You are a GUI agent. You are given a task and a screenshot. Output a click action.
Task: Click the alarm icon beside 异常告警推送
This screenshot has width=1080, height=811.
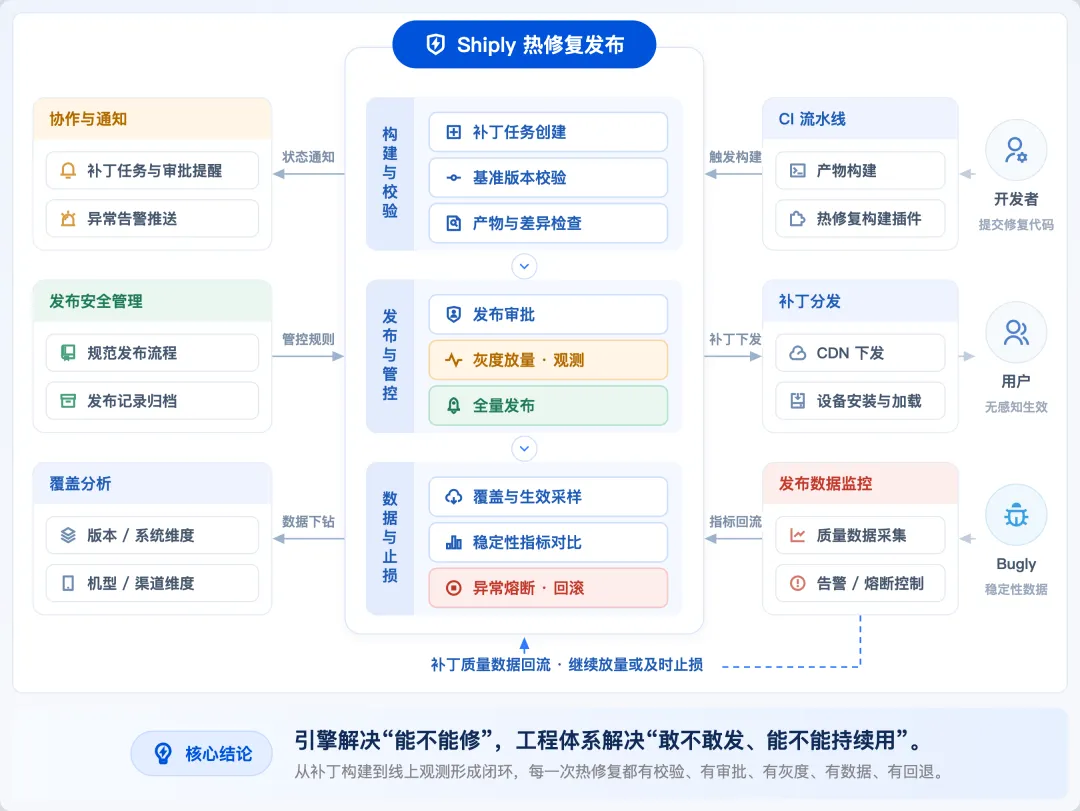(x=68, y=218)
